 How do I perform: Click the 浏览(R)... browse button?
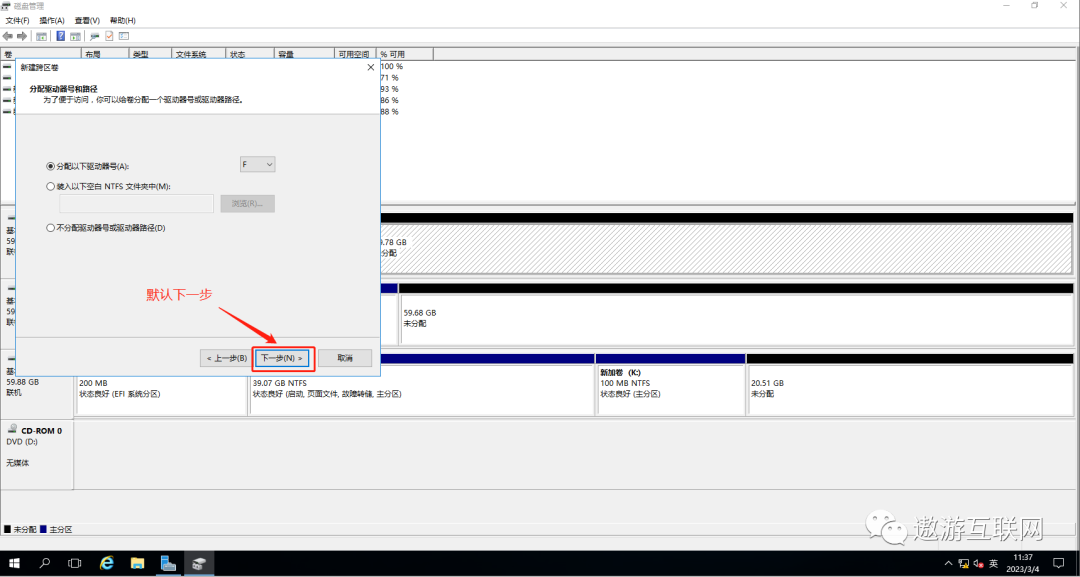[247, 204]
